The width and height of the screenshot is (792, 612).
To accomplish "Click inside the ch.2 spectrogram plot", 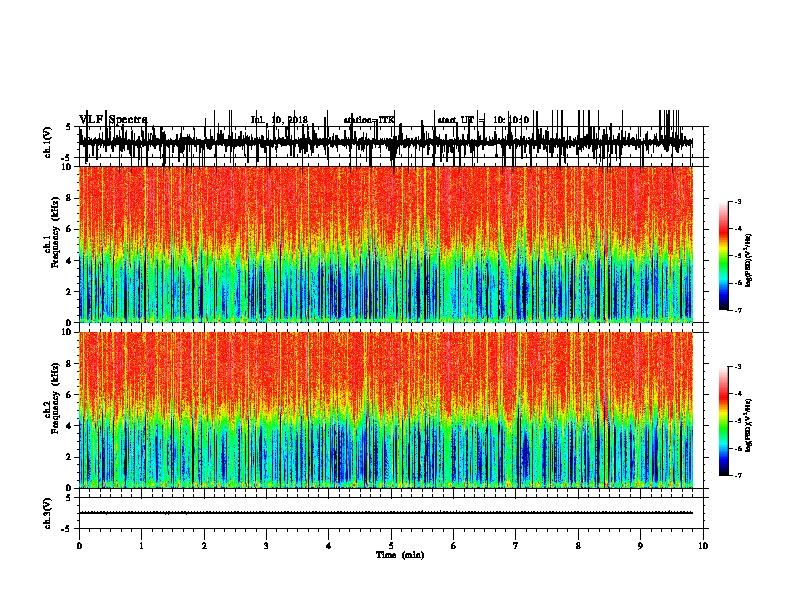I will (x=386, y=410).
